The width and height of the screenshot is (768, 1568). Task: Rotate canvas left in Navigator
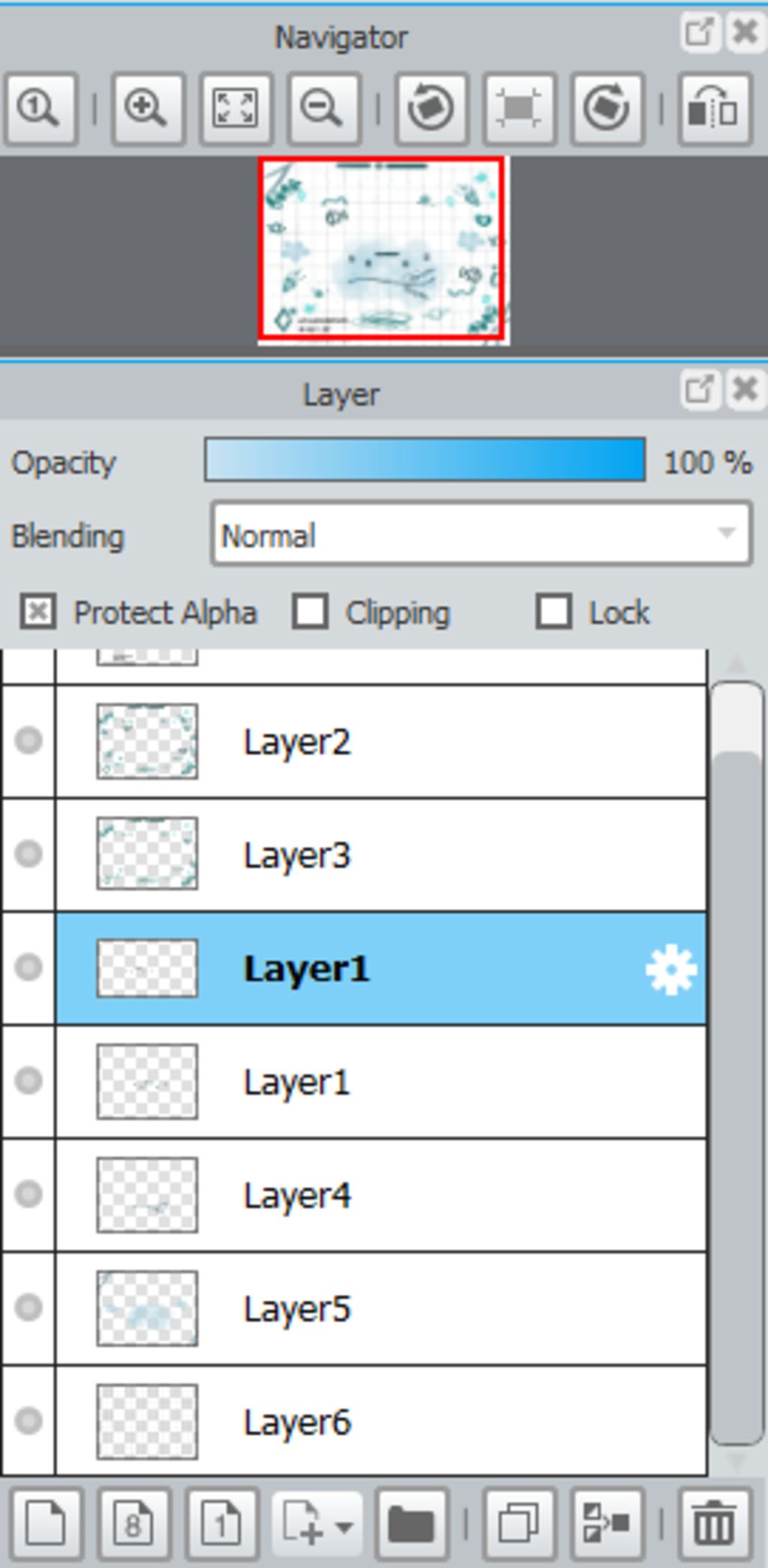tap(431, 109)
